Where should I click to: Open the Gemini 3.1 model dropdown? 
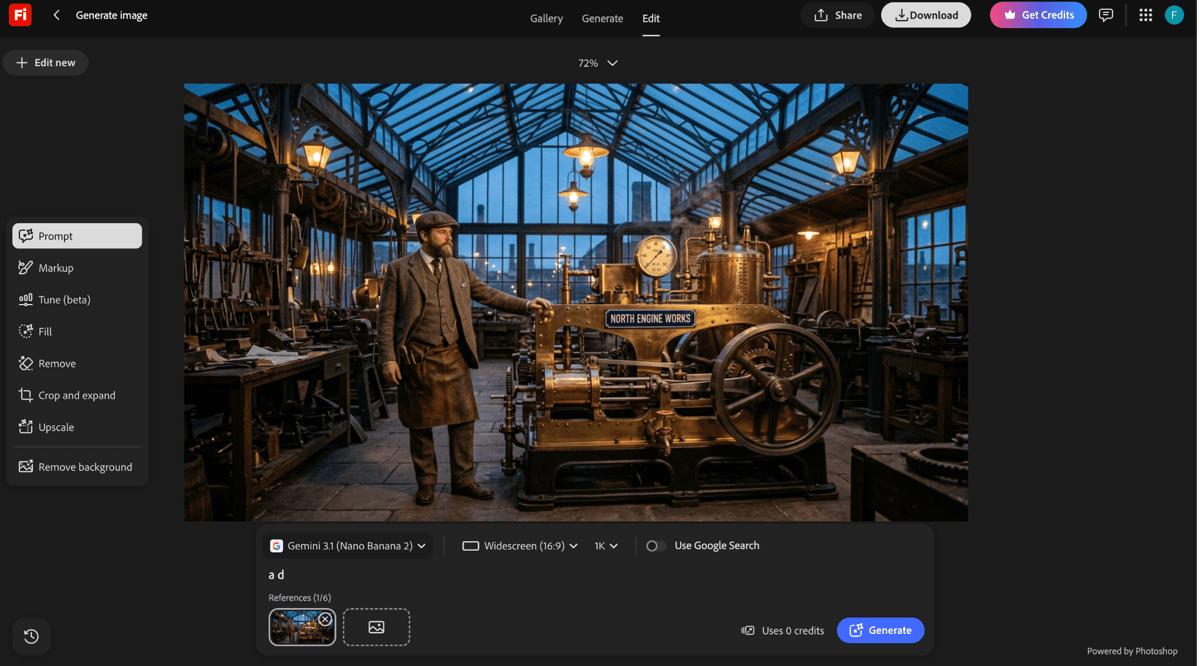point(348,546)
